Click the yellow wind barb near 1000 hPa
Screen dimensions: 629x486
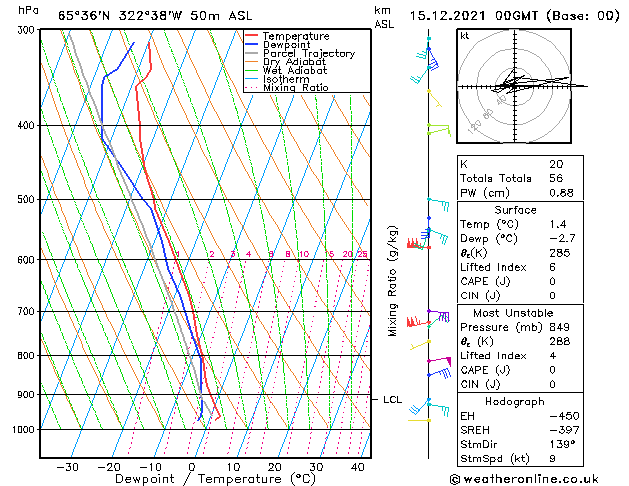420,420
